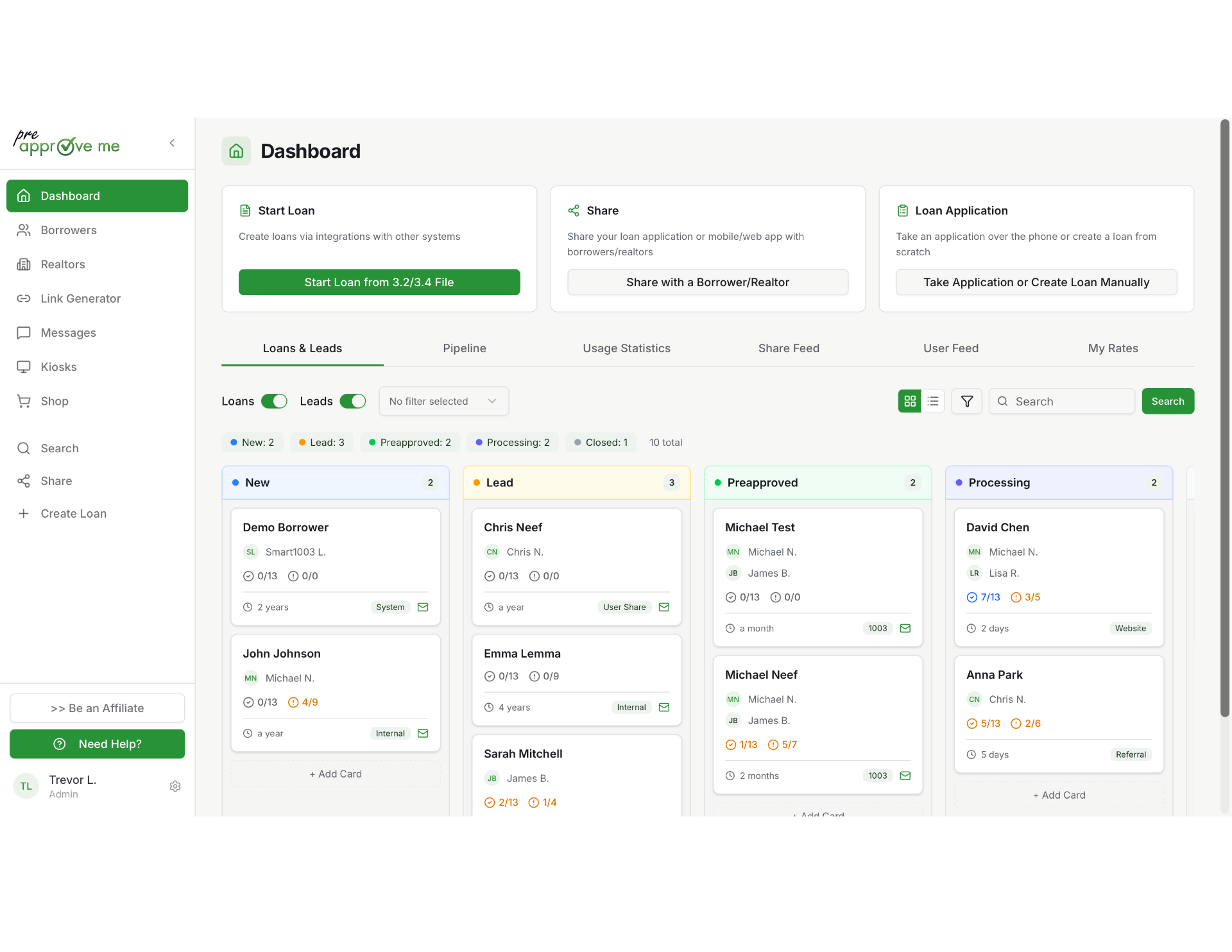Filter by the Lead: 3 status chip

321,443
